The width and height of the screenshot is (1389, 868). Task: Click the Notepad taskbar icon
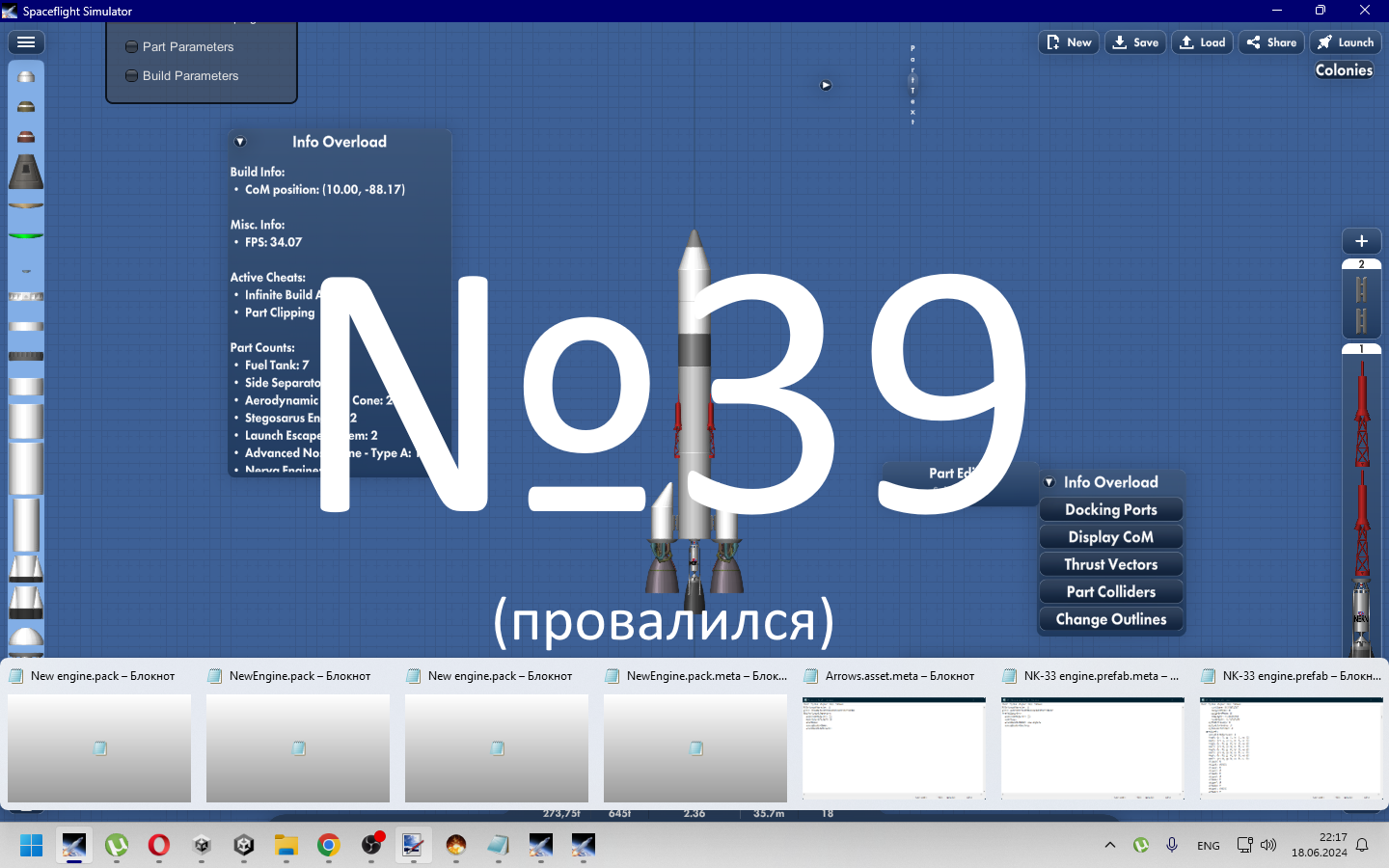(x=499, y=846)
